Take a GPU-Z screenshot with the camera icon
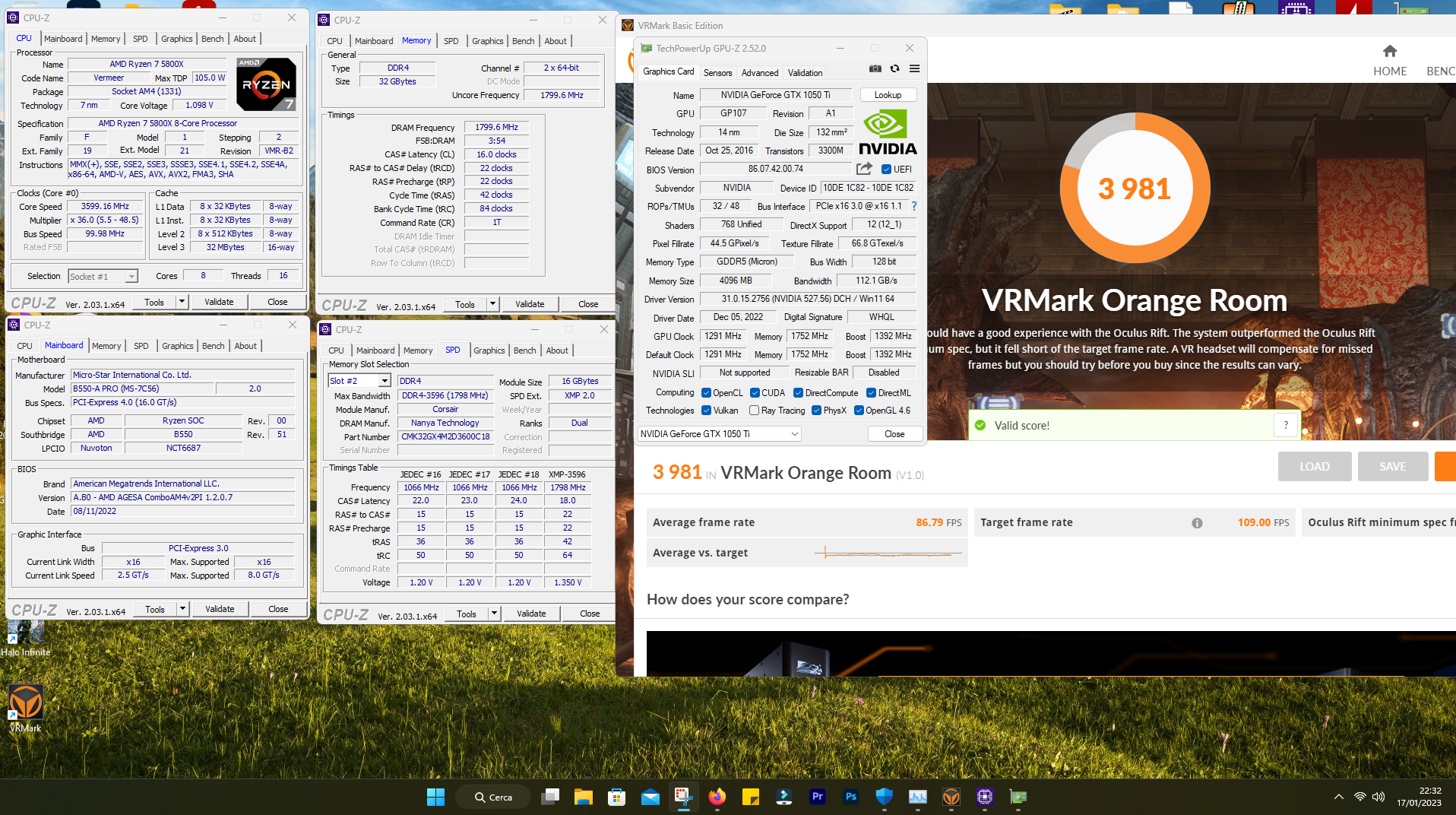This screenshot has height=815, width=1456. [x=875, y=68]
